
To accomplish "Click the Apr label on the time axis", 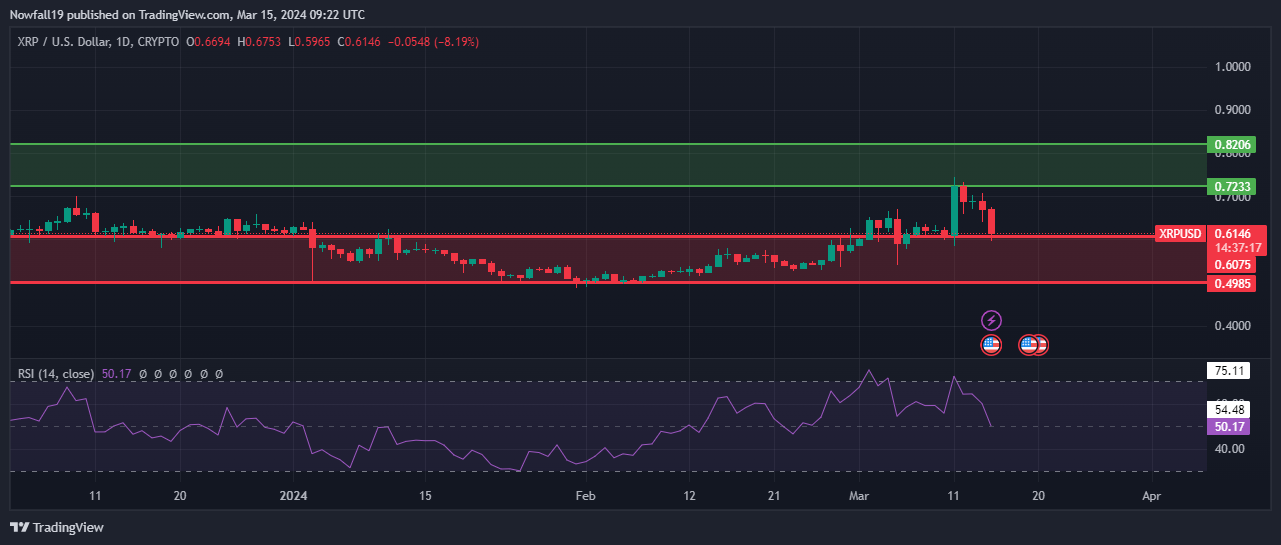I will point(1152,495).
